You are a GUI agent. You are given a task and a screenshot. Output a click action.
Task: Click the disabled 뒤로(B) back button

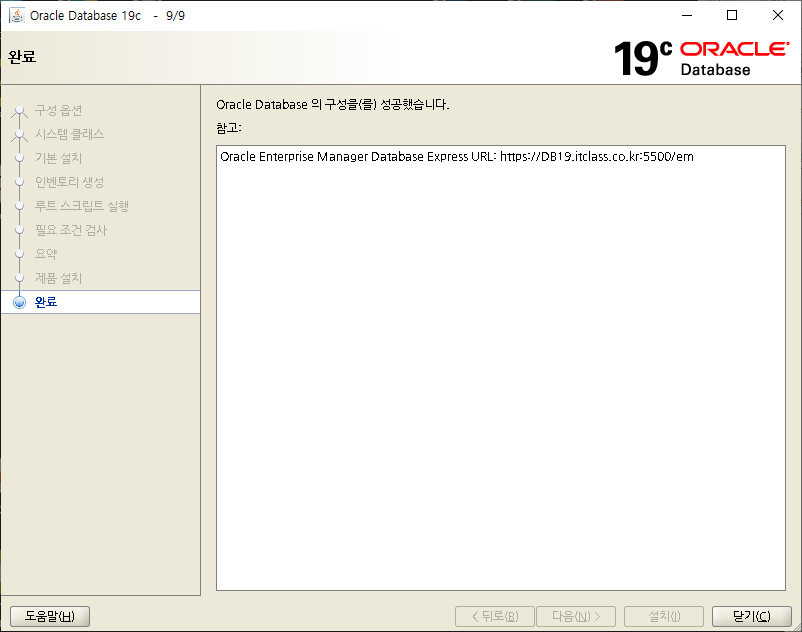[x=495, y=616]
